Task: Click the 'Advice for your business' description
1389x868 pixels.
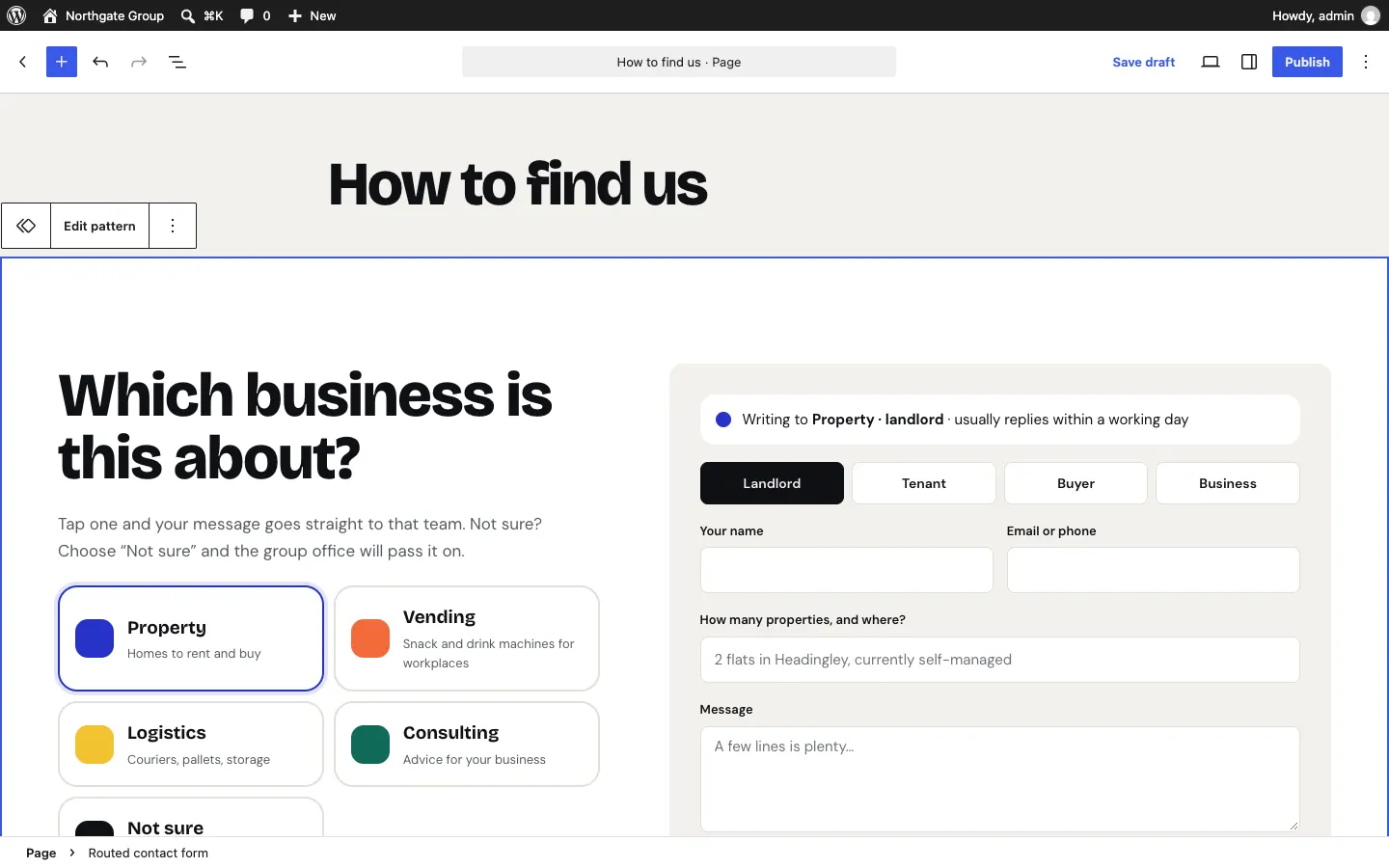Action: click(x=475, y=760)
